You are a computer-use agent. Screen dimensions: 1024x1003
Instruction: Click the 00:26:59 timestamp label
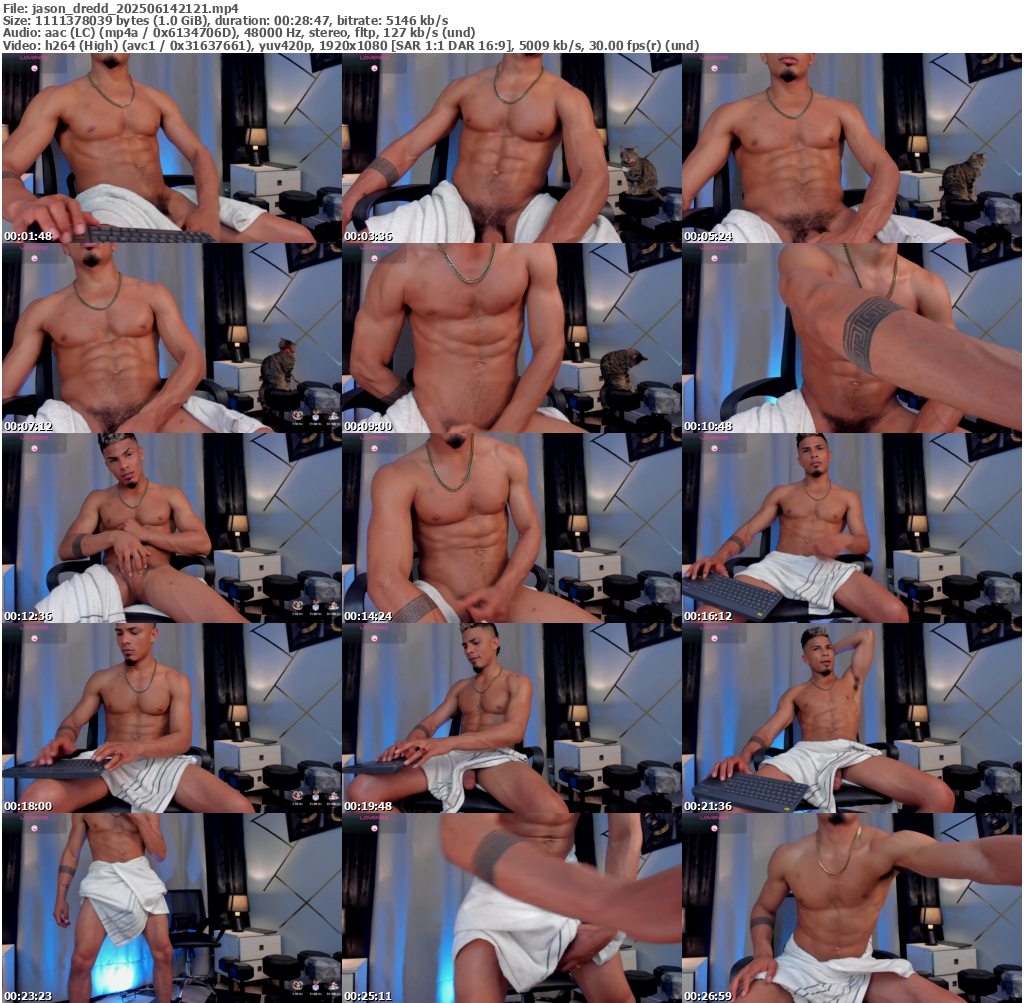[x=708, y=996]
